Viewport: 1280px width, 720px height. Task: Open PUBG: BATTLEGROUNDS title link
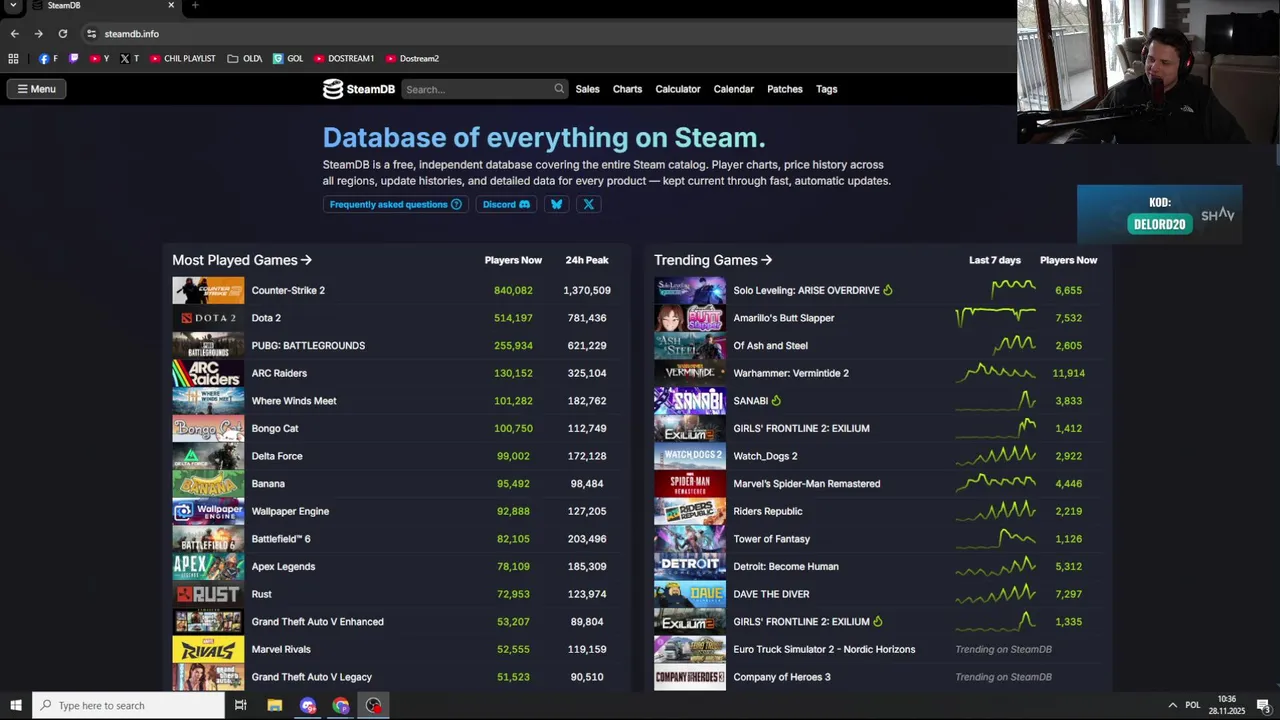tap(308, 346)
